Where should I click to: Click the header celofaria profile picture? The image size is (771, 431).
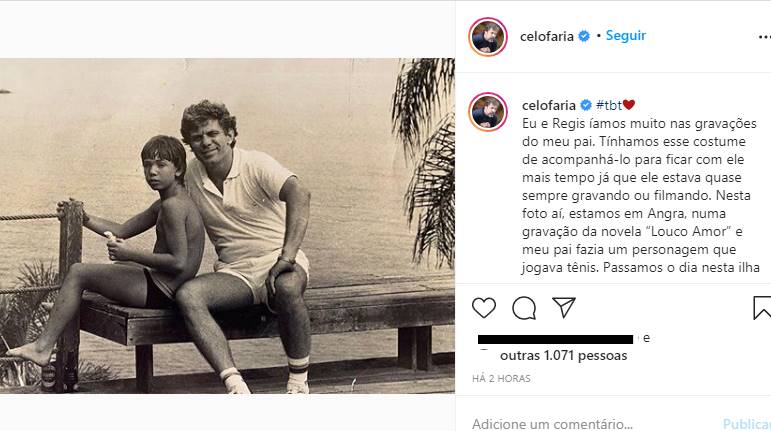pyautogui.click(x=488, y=36)
